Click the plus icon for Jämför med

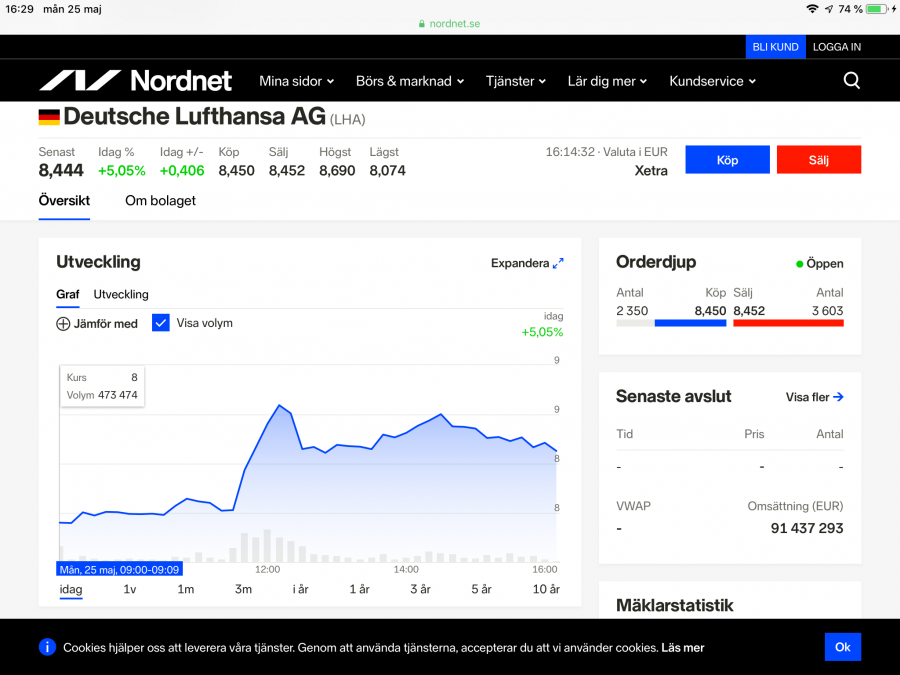coord(63,324)
